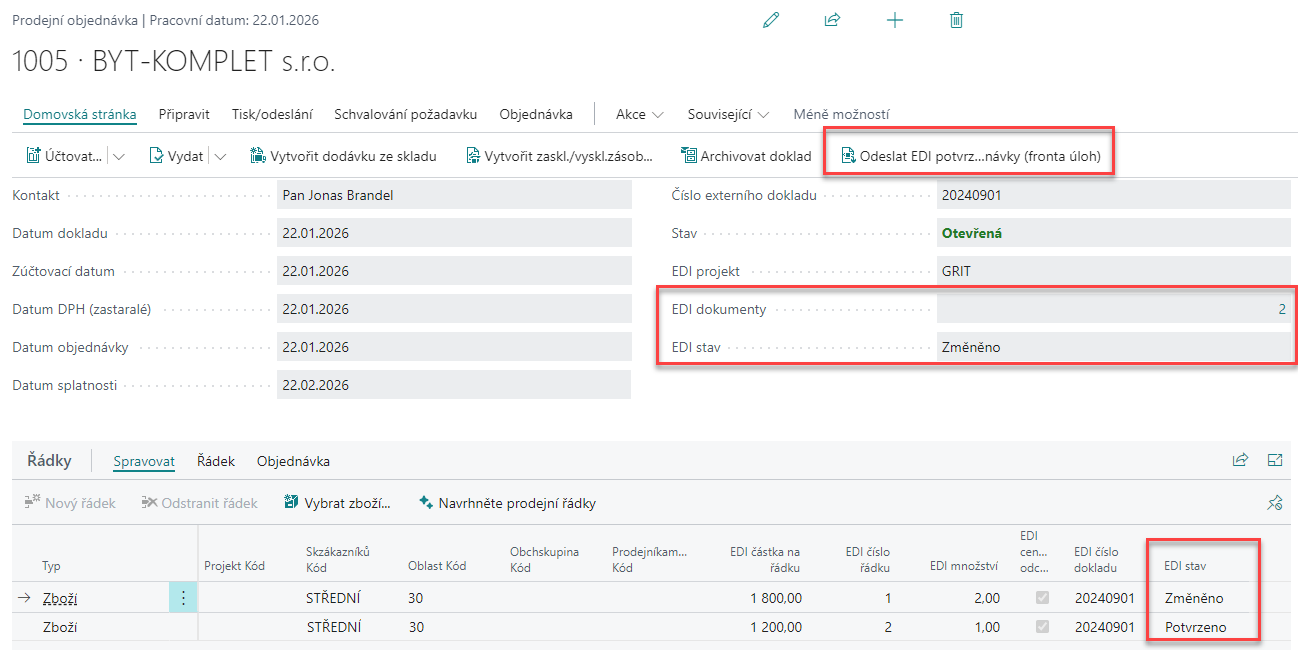
Task: Open the Tisk/odeslání tab
Action: [272, 114]
